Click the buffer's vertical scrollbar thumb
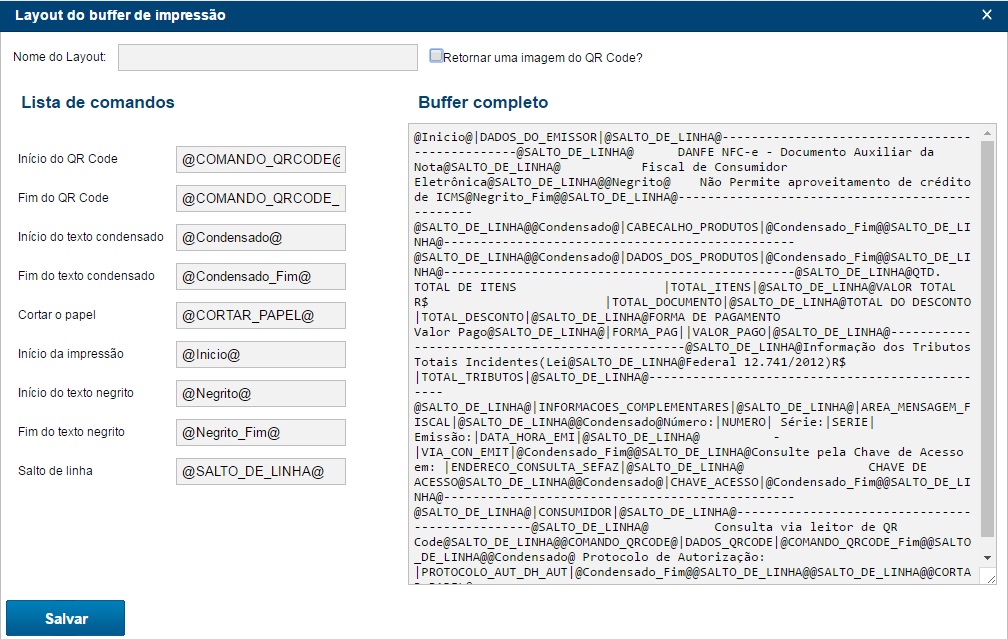1008x639 pixels. pos(988,340)
